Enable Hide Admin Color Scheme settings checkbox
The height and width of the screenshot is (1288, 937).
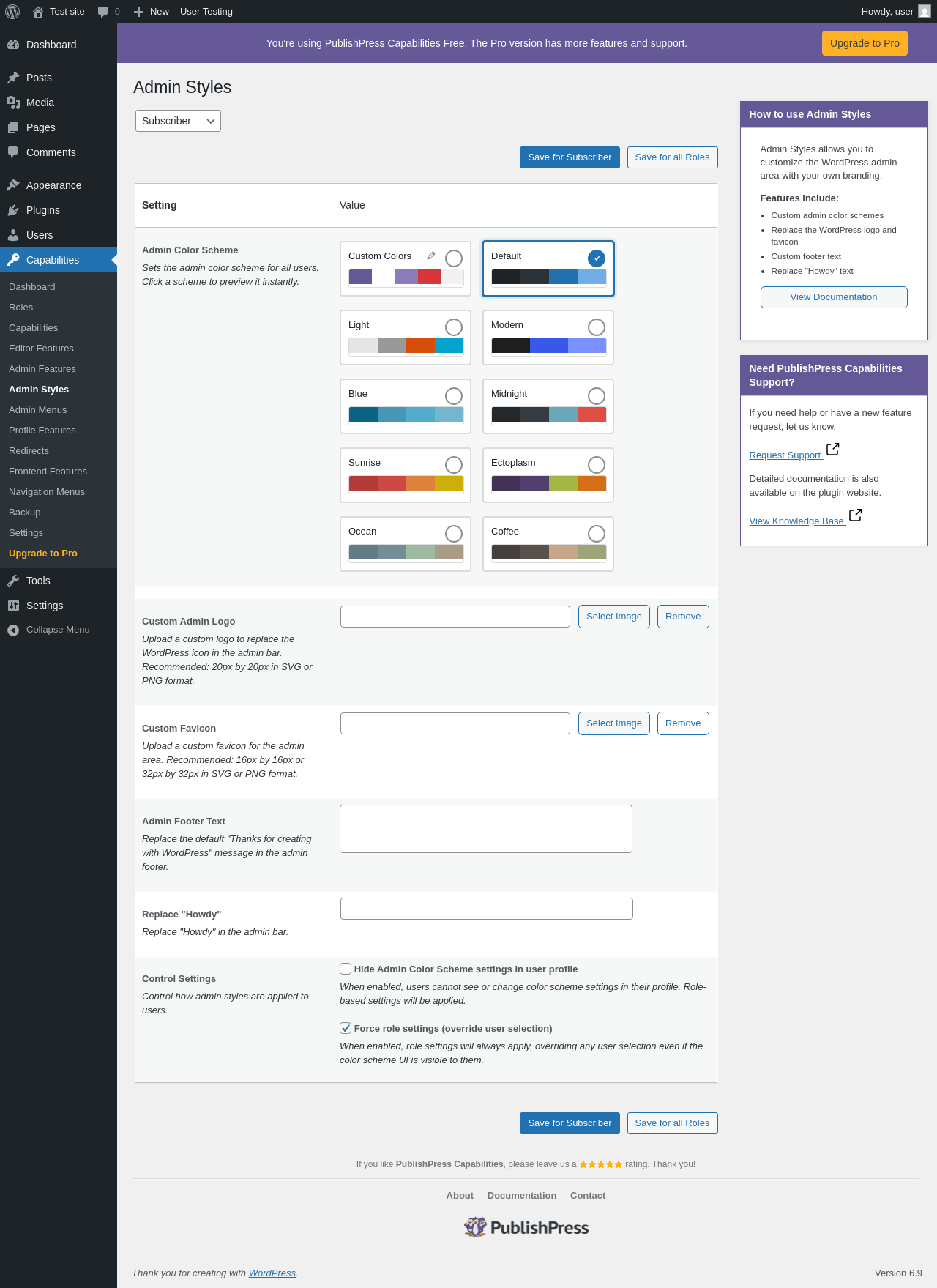point(346,969)
